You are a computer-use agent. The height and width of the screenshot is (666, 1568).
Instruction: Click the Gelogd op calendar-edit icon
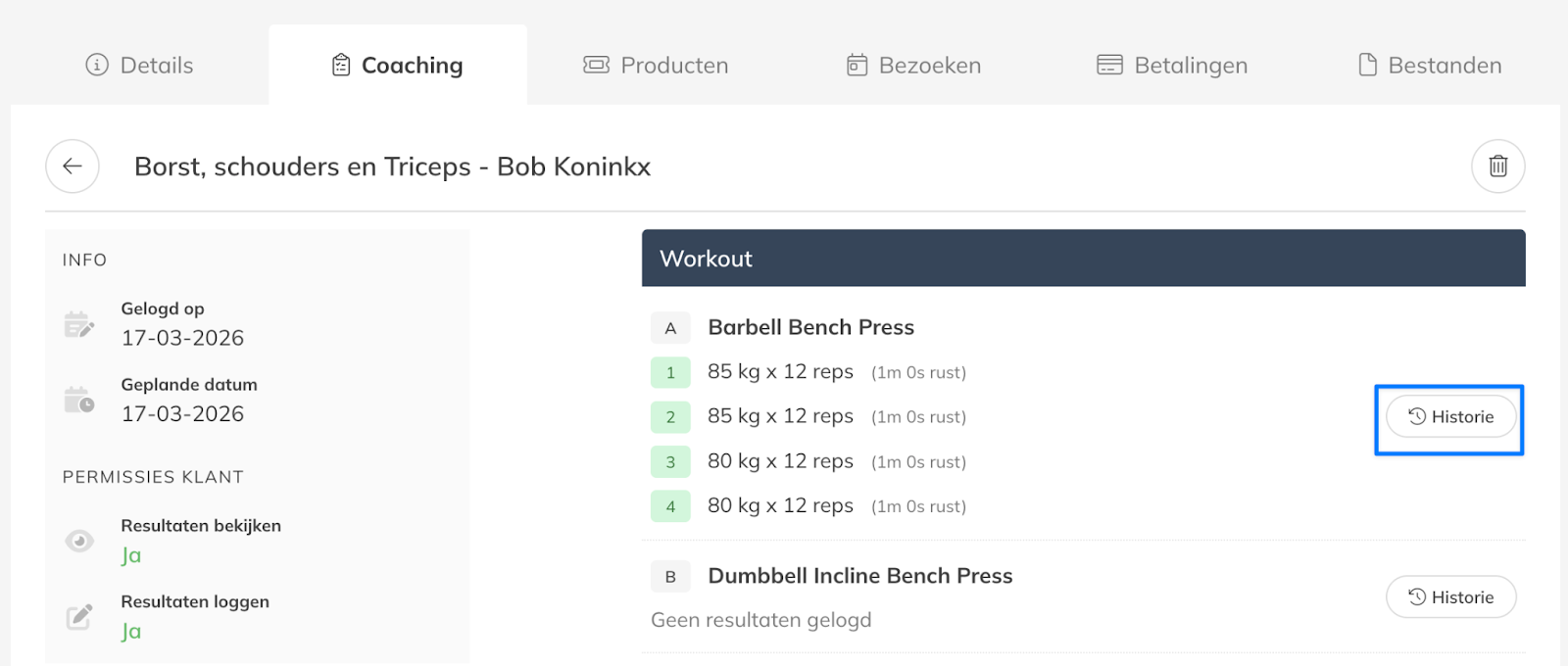78,324
